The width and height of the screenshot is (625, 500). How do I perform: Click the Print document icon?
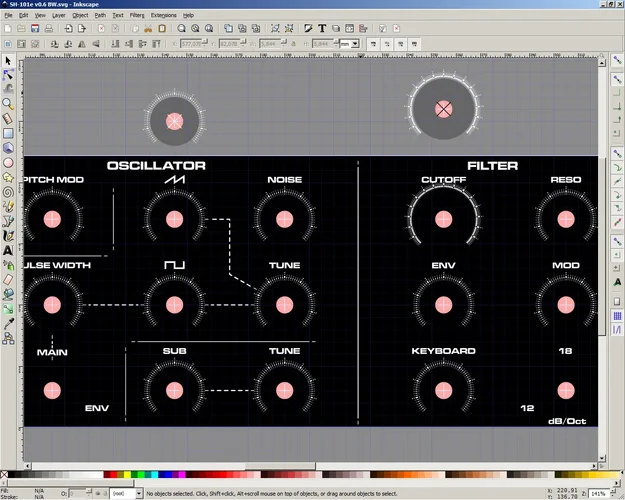point(49,29)
